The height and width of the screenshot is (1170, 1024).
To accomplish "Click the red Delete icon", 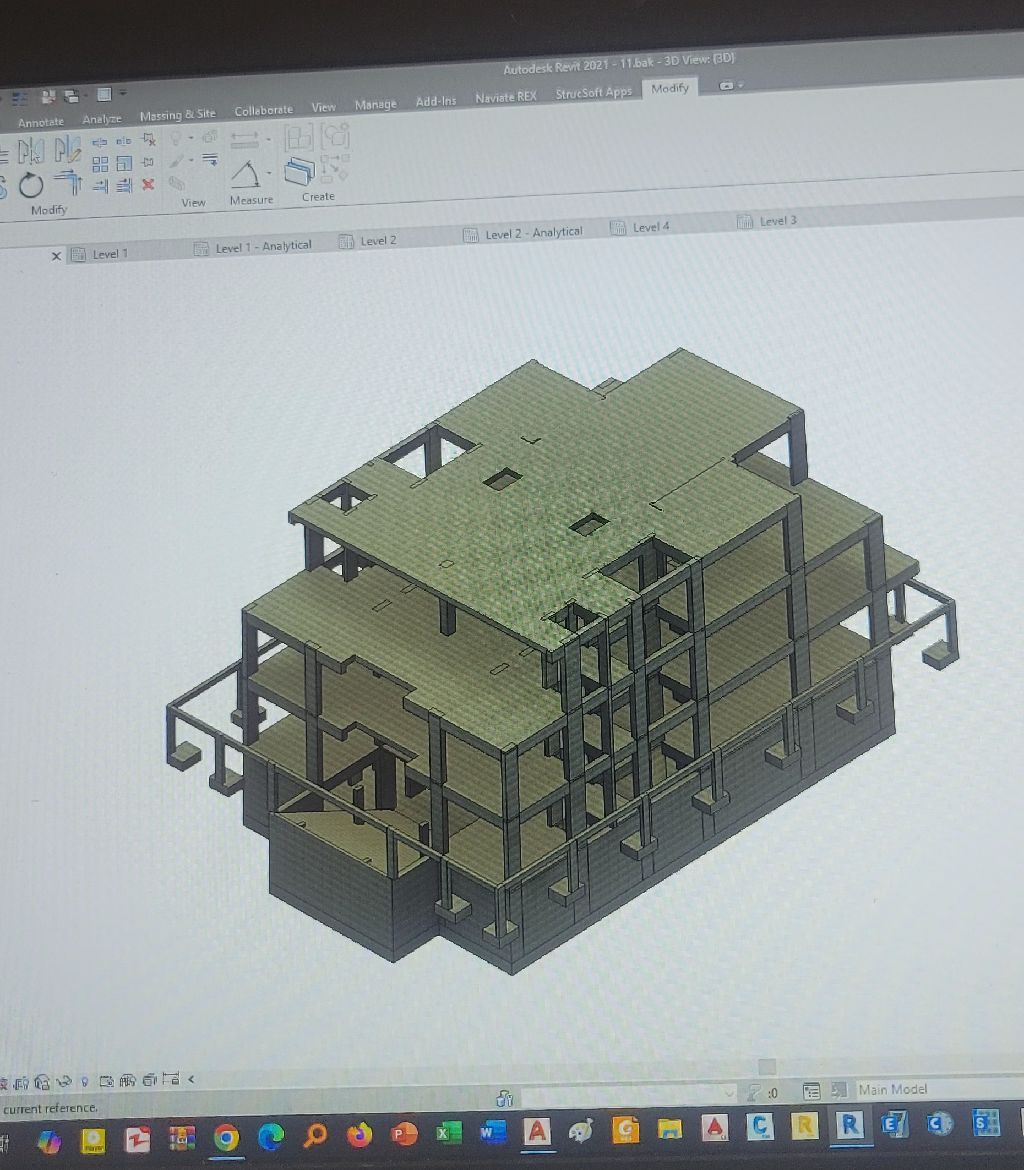I will coord(148,184).
